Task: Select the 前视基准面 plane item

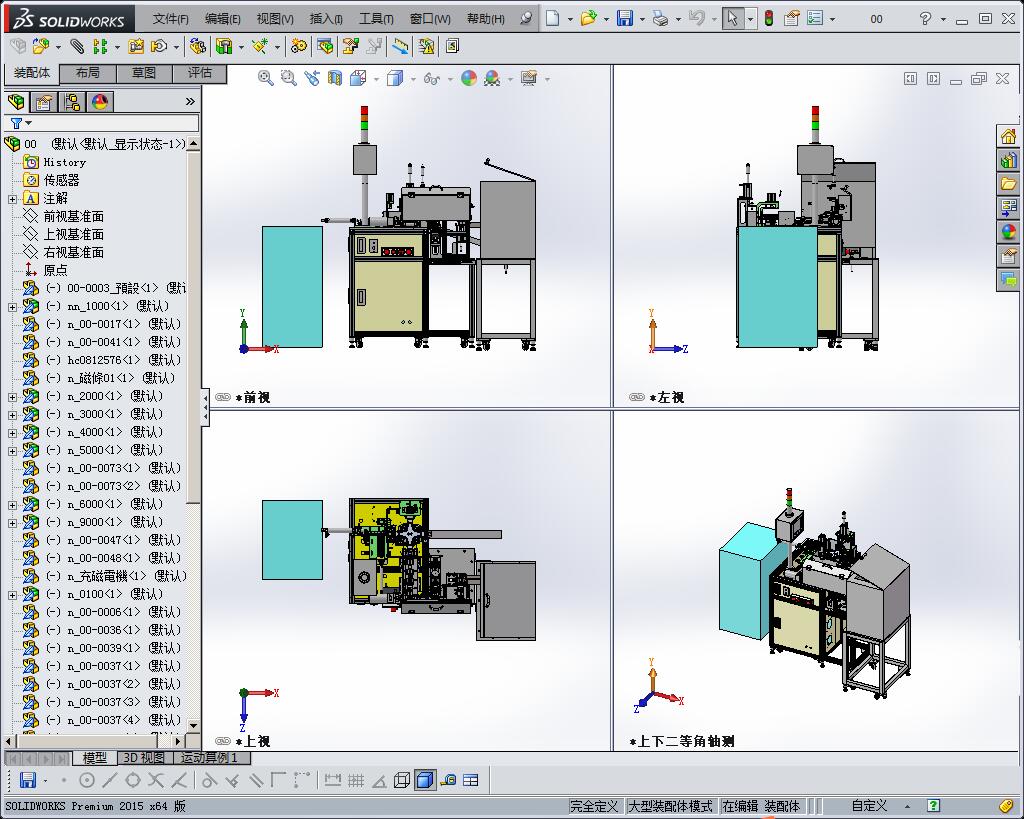Action: click(73, 216)
